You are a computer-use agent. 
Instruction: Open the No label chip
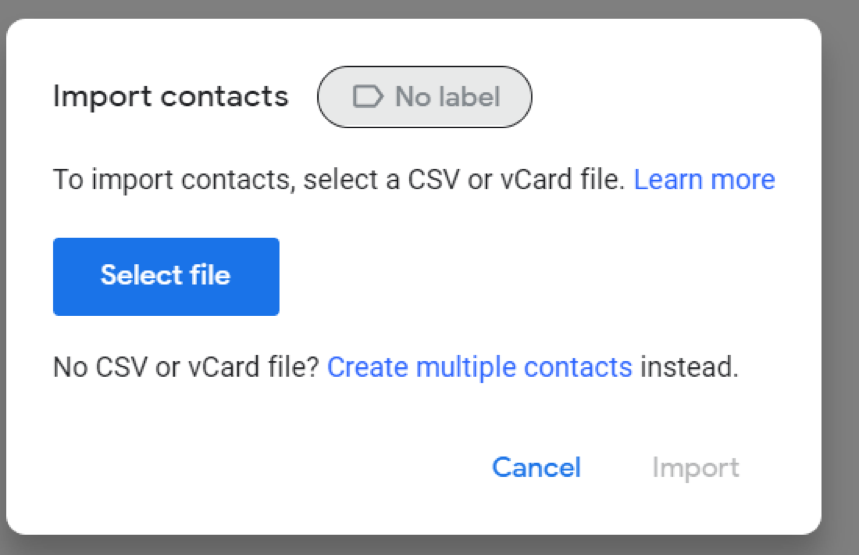tap(424, 97)
